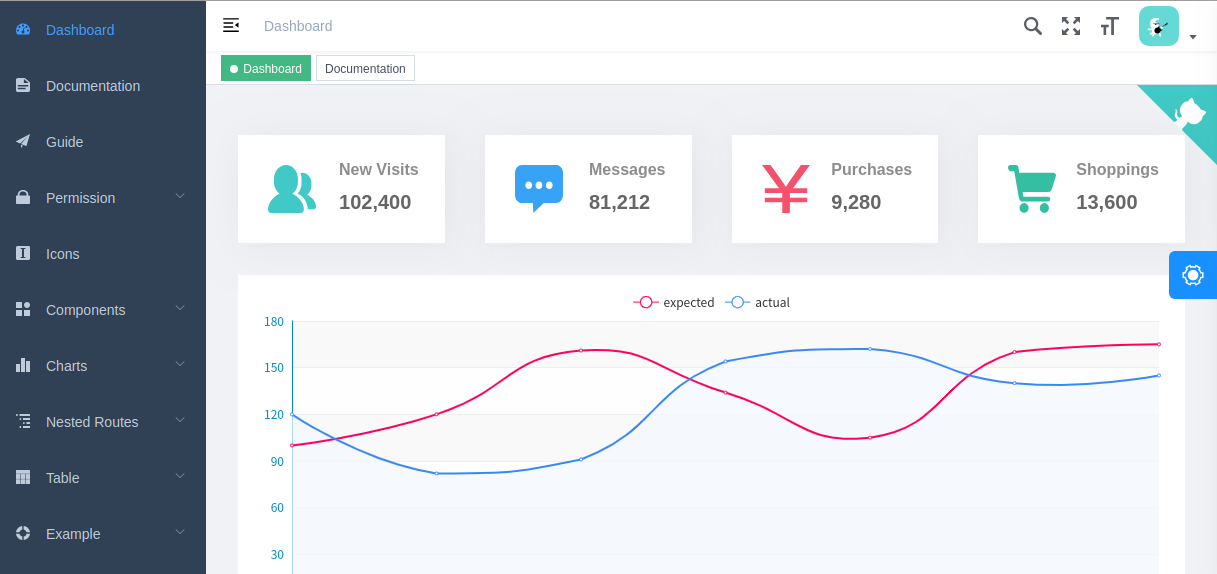Collapse the sidebar with the hamburger icon

(x=231, y=25)
